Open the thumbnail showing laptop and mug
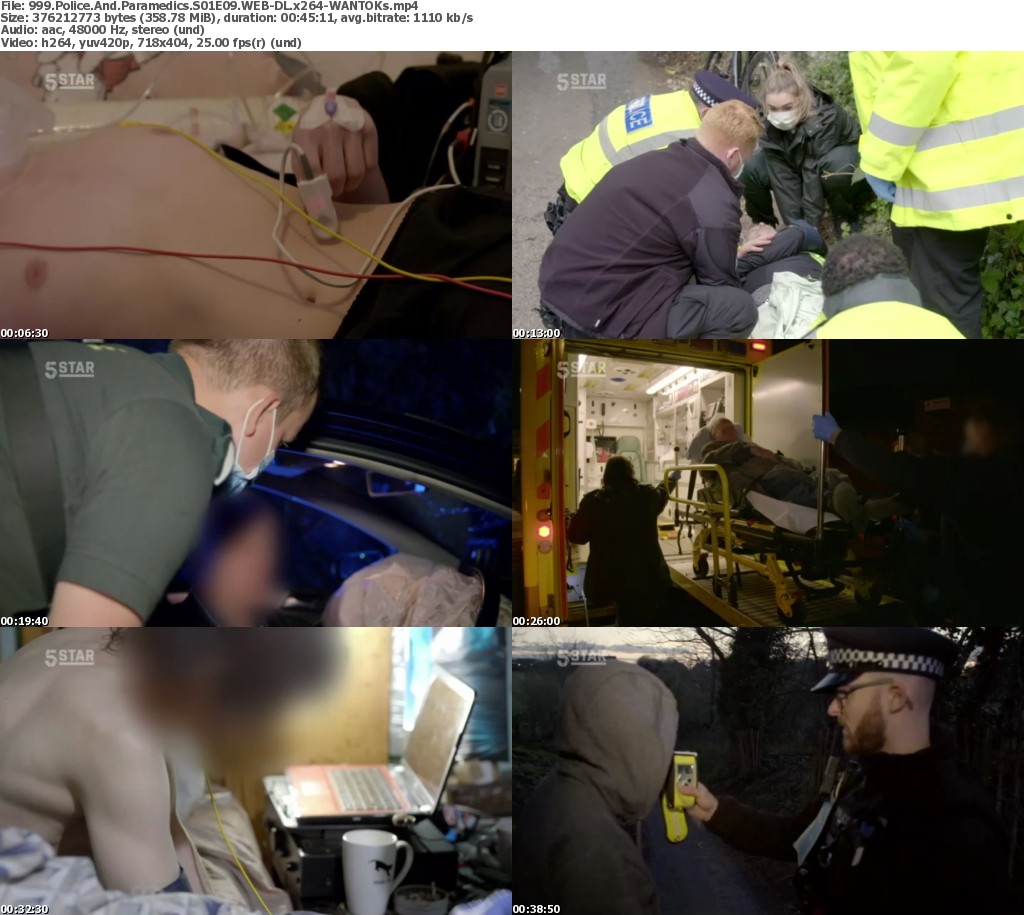This screenshot has width=1024, height=915. click(x=255, y=771)
